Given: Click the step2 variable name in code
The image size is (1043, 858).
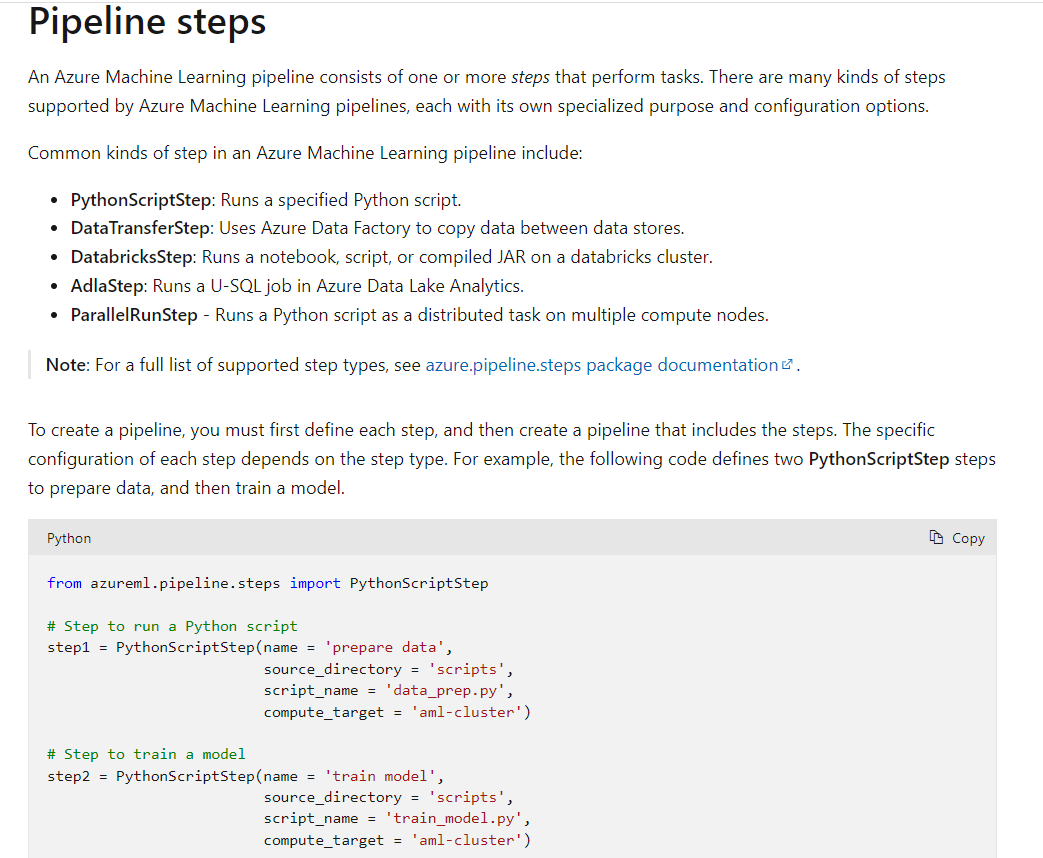Looking at the screenshot, I should tap(69, 776).
